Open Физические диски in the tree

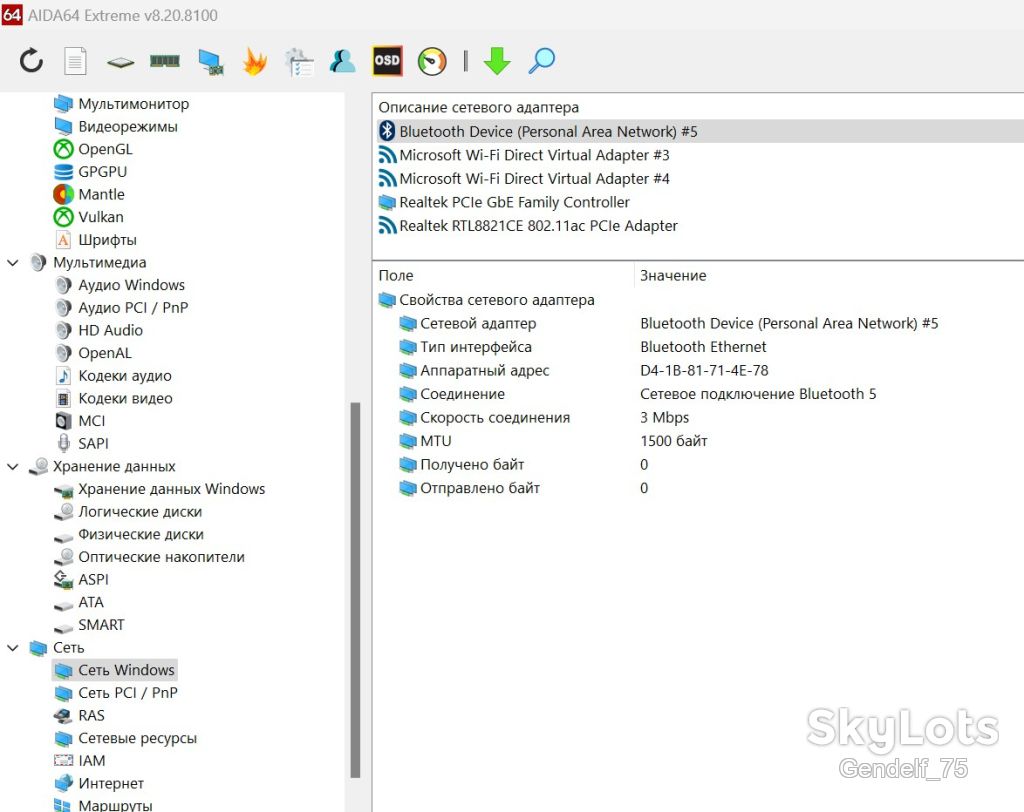point(129,534)
